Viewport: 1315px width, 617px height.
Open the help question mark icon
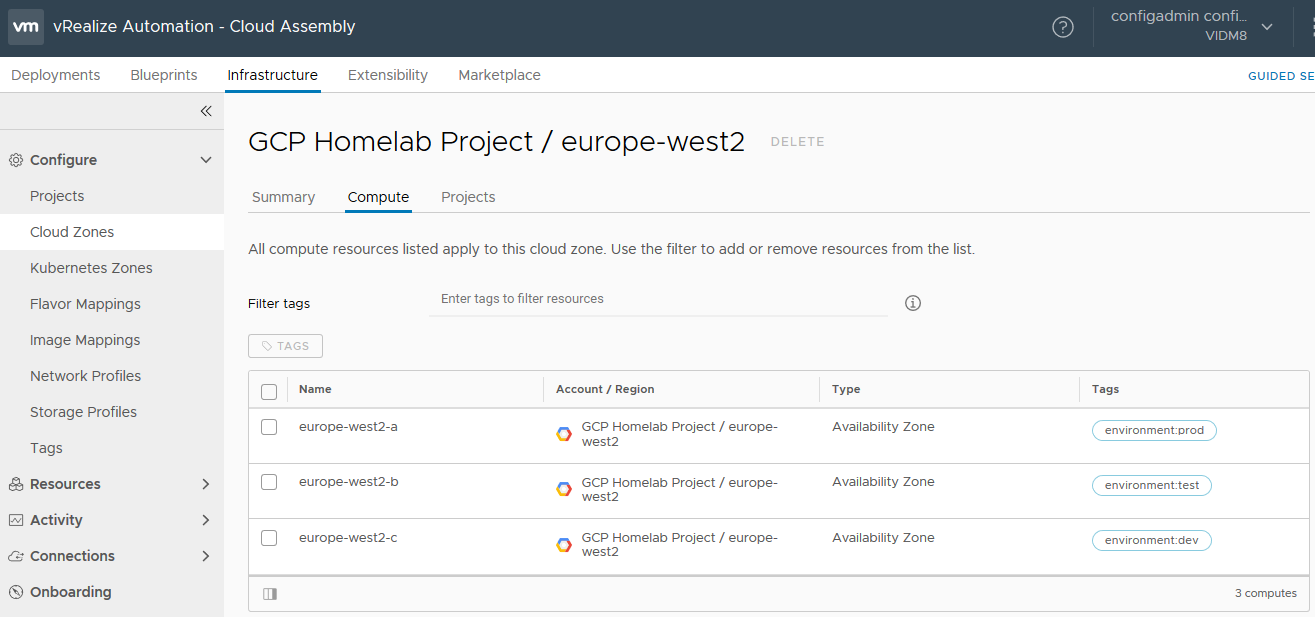[1063, 27]
